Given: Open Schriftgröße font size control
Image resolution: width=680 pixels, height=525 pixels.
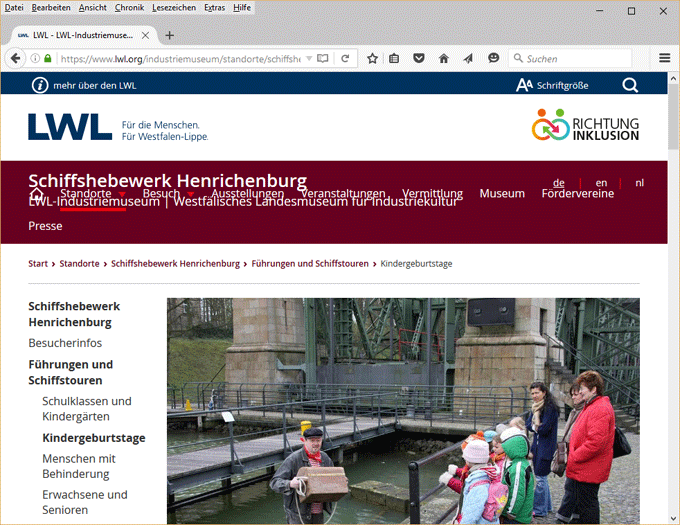Looking at the screenshot, I should 552,85.
